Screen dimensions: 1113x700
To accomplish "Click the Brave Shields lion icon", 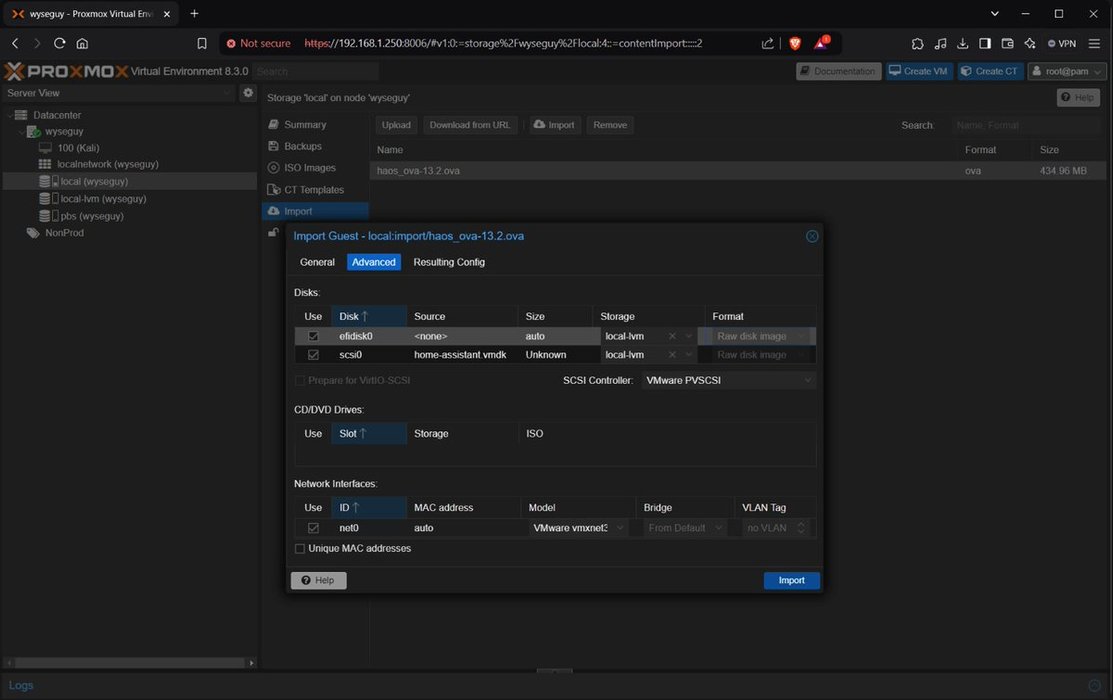I will click(795, 43).
